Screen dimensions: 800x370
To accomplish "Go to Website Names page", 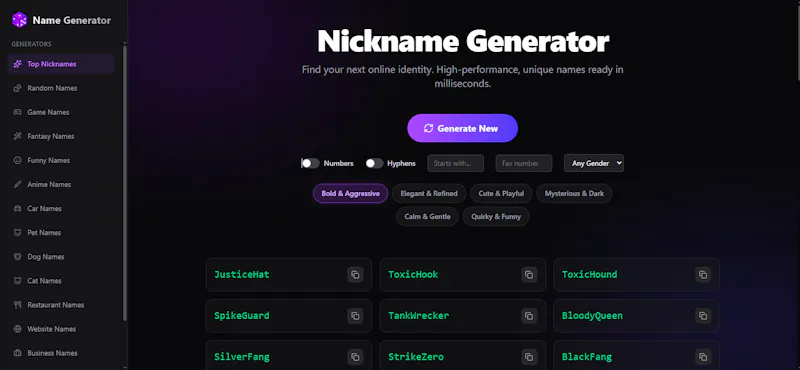I will tap(61, 329).
